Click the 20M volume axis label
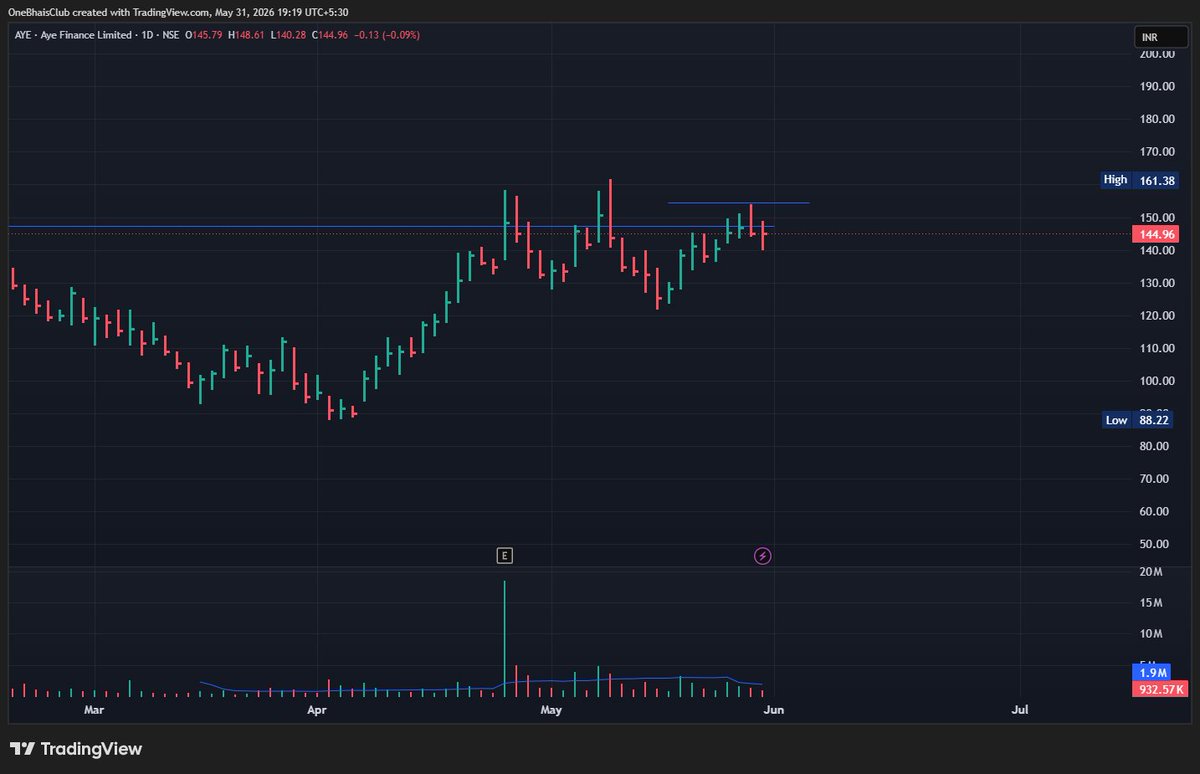This screenshot has width=1200, height=774. (1150, 572)
